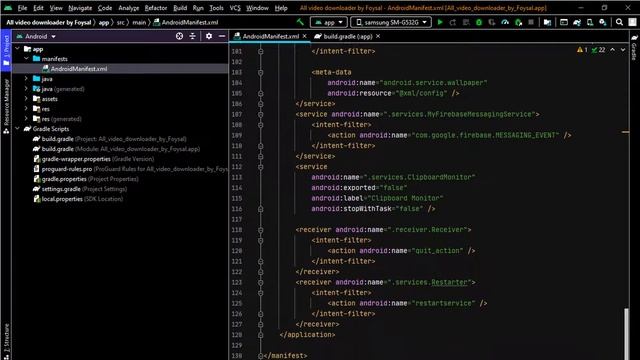Open build.gradle (Module) file
The width and height of the screenshot is (640, 360).
(x=116, y=149)
